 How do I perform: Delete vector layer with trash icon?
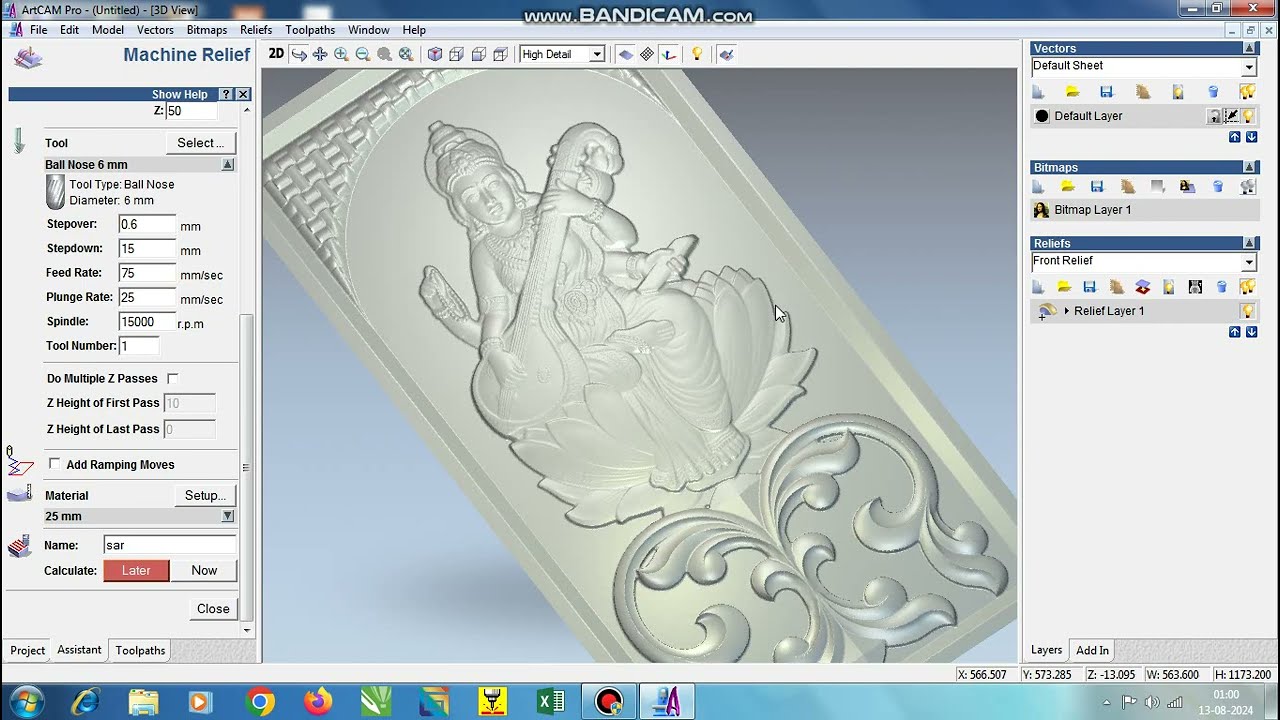pos(1214,92)
